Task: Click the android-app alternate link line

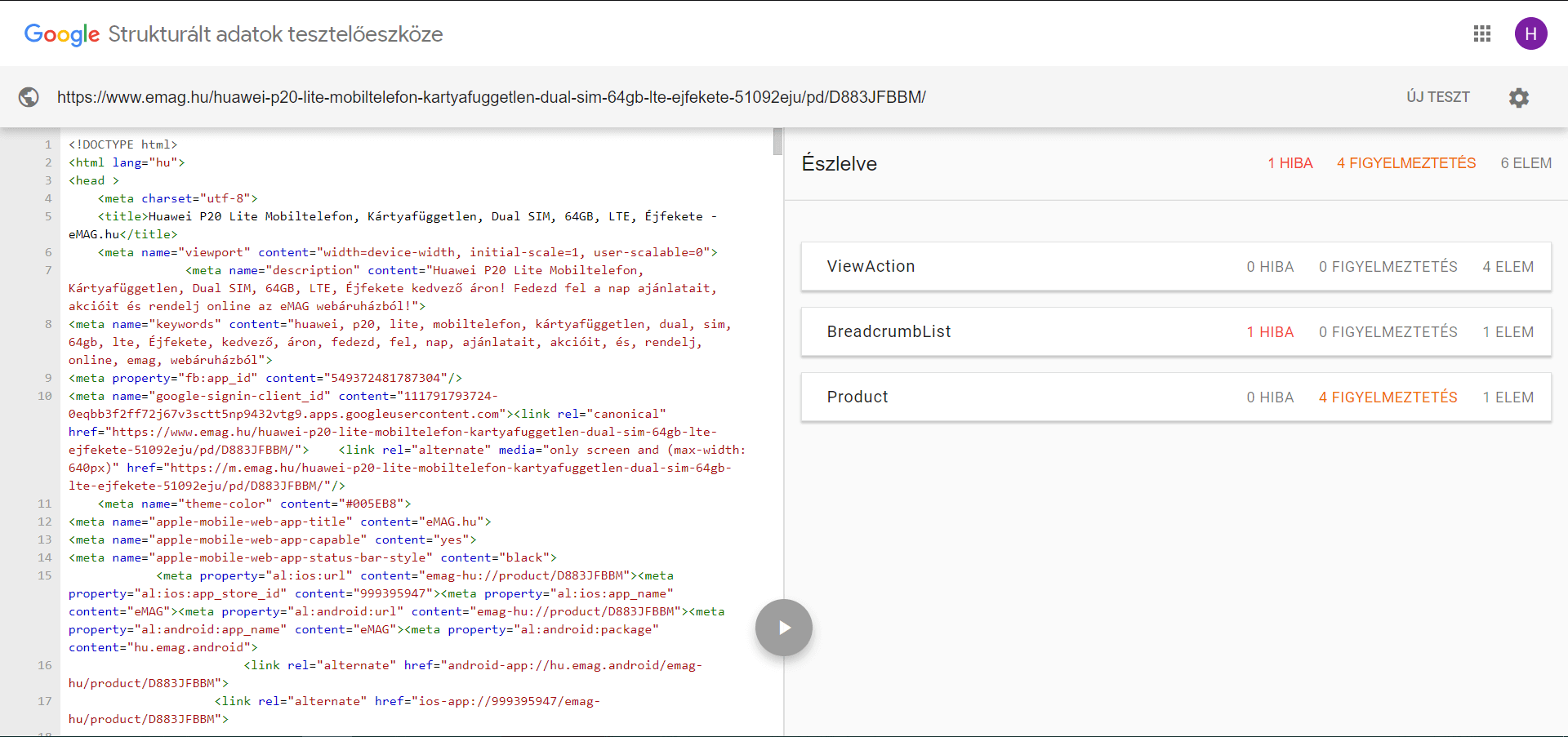Action: pyautogui.click(x=385, y=674)
